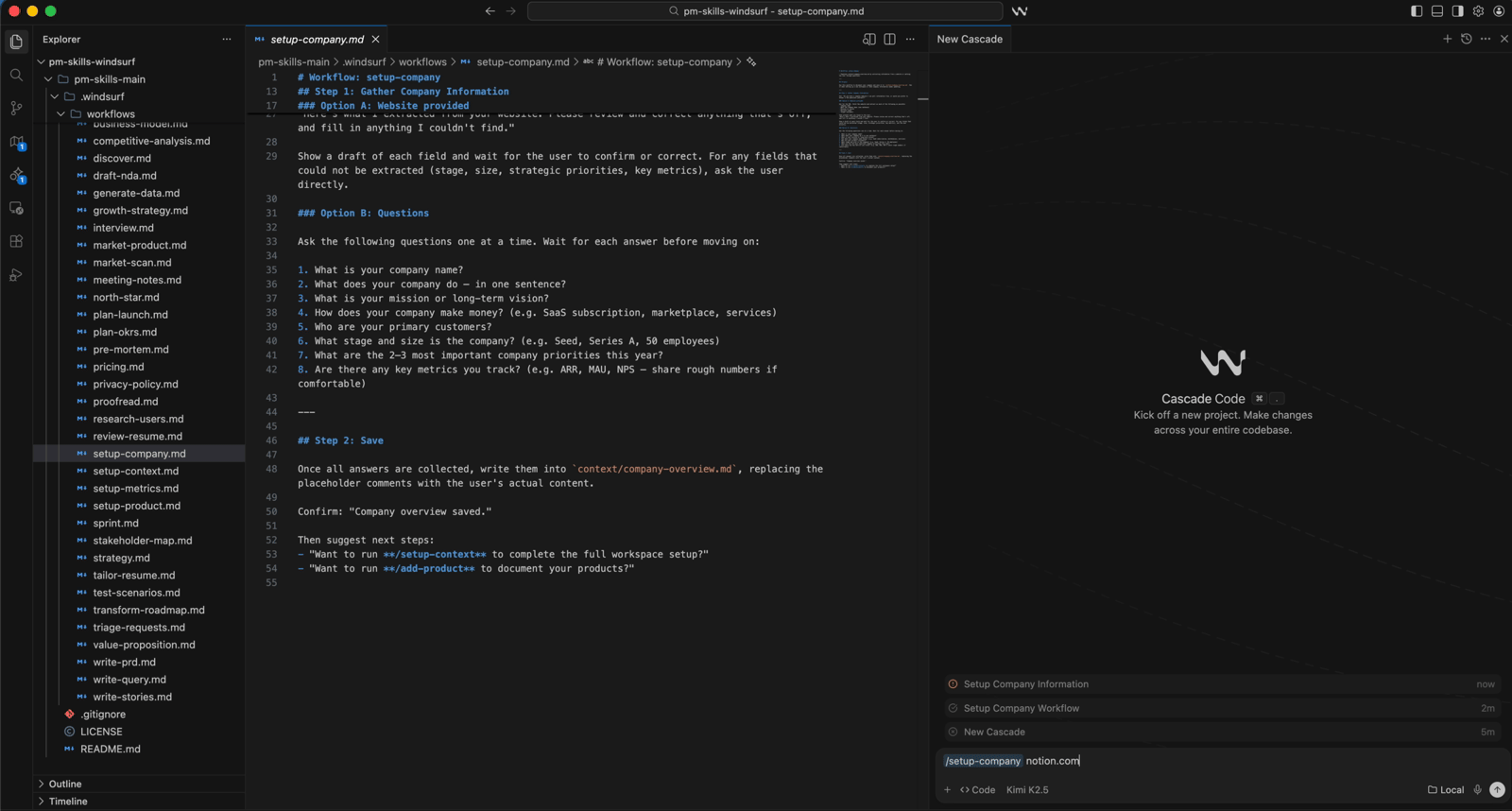Screen dimensions: 1512x811
Task: Change model from Kimi K2.5
Action: tap(1027, 789)
